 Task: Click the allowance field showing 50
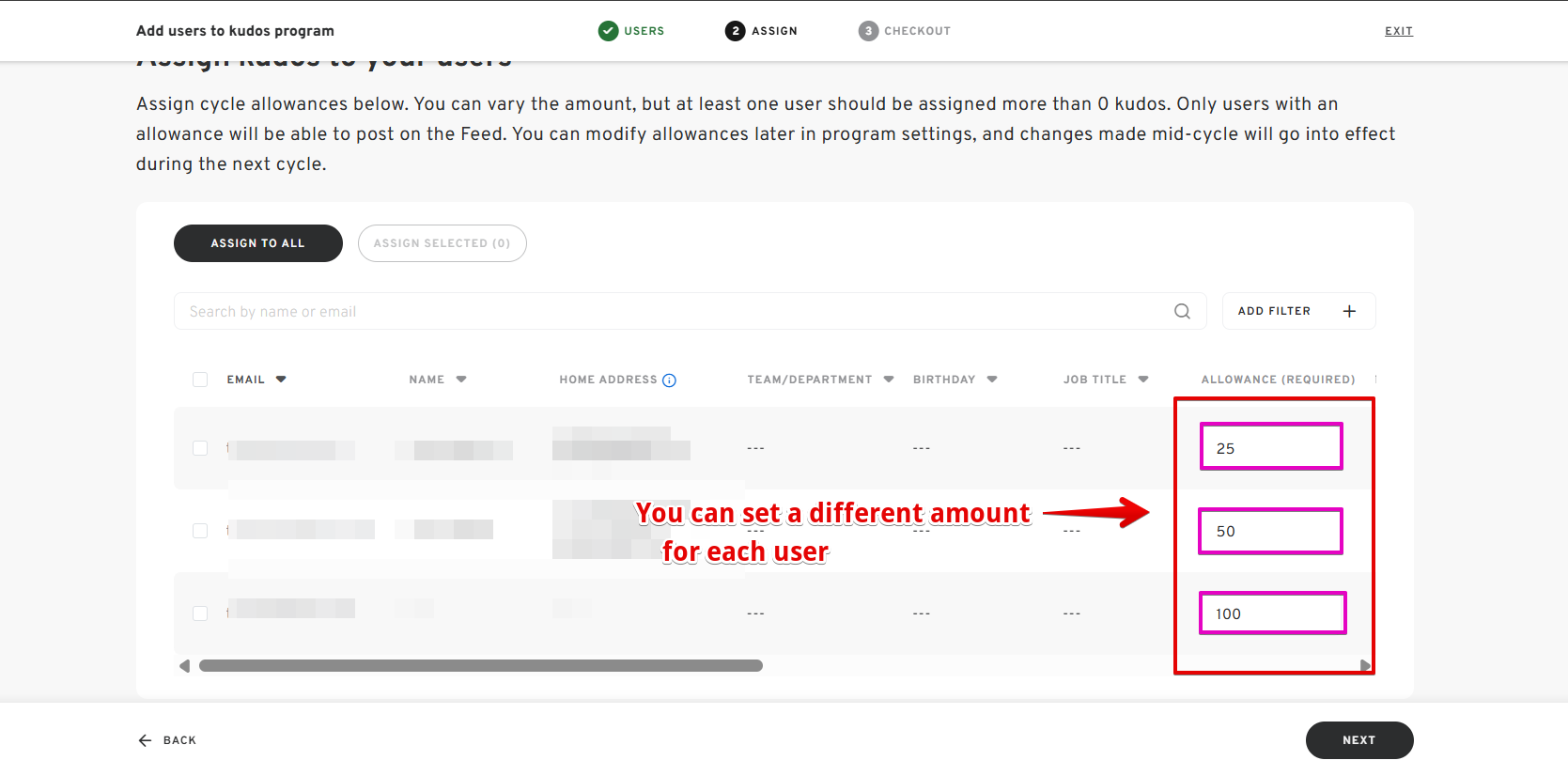(x=1270, y=531)
